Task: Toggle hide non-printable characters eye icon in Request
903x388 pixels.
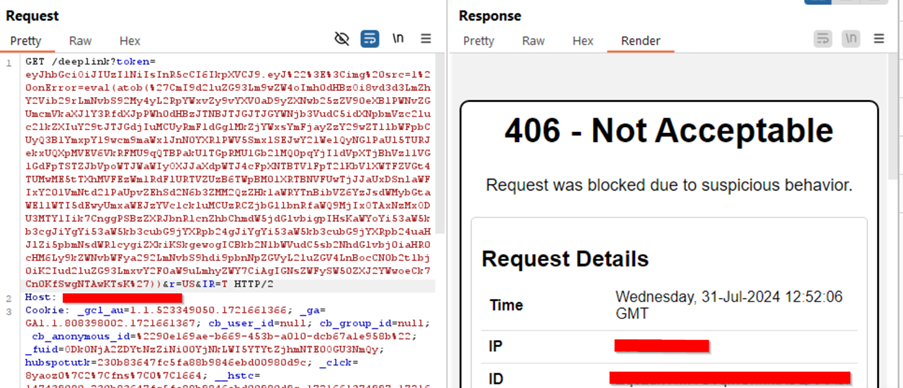Action: click(342, 39)
